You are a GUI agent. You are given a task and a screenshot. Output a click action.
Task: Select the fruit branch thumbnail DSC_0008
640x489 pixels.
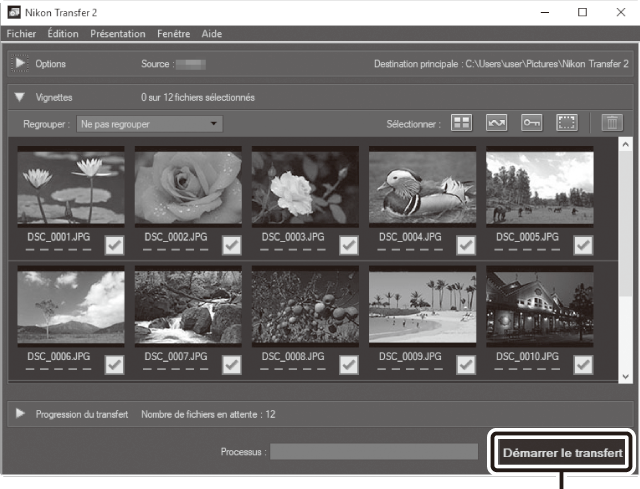pyautogui.click(x=305, y=306)
